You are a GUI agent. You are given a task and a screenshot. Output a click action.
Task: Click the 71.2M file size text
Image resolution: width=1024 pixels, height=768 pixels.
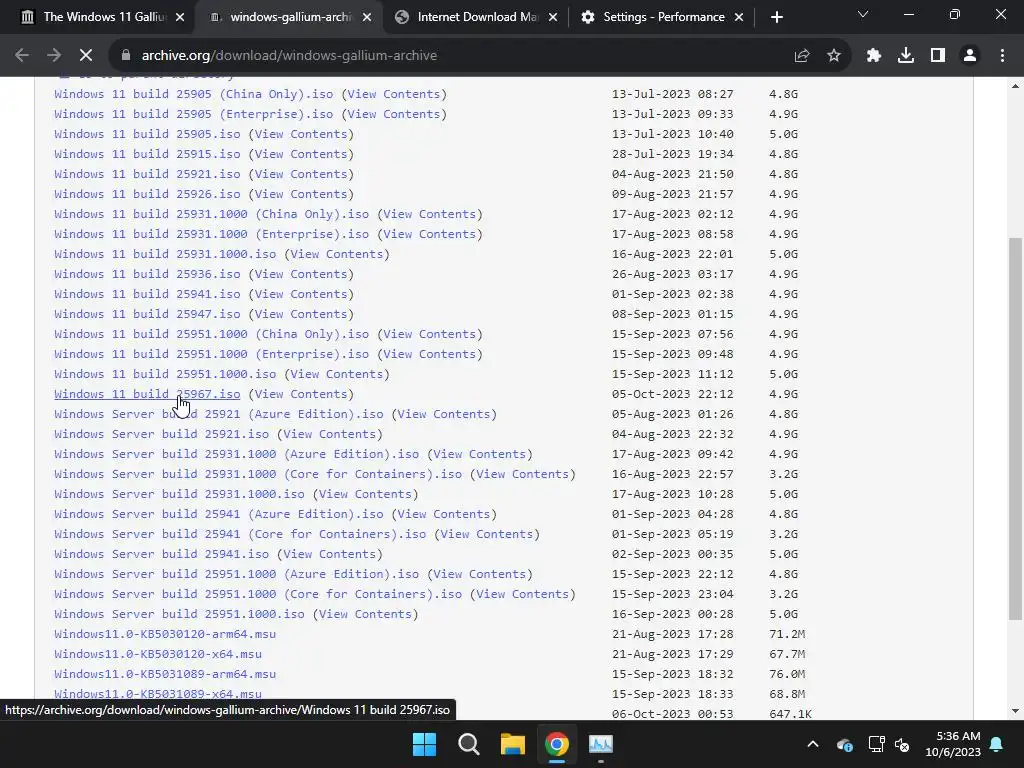tap(787, 634)
